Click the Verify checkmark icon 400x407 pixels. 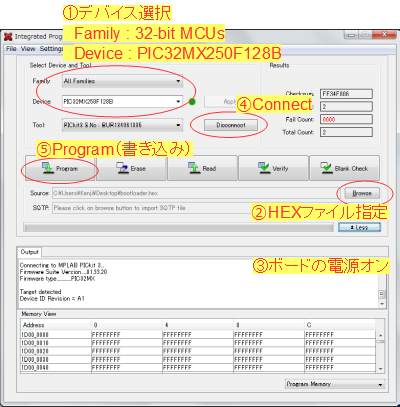[x=264, y=168]
